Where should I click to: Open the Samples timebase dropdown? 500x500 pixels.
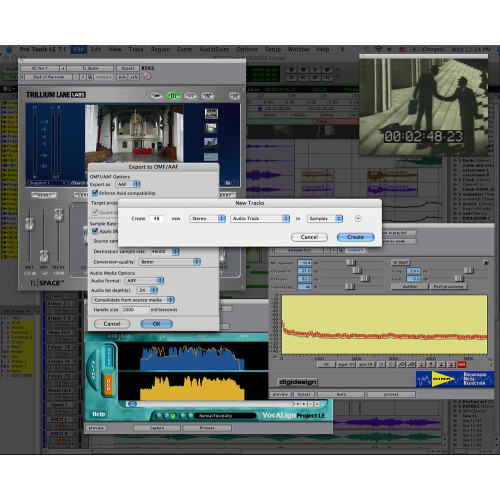tap(325, 219)
